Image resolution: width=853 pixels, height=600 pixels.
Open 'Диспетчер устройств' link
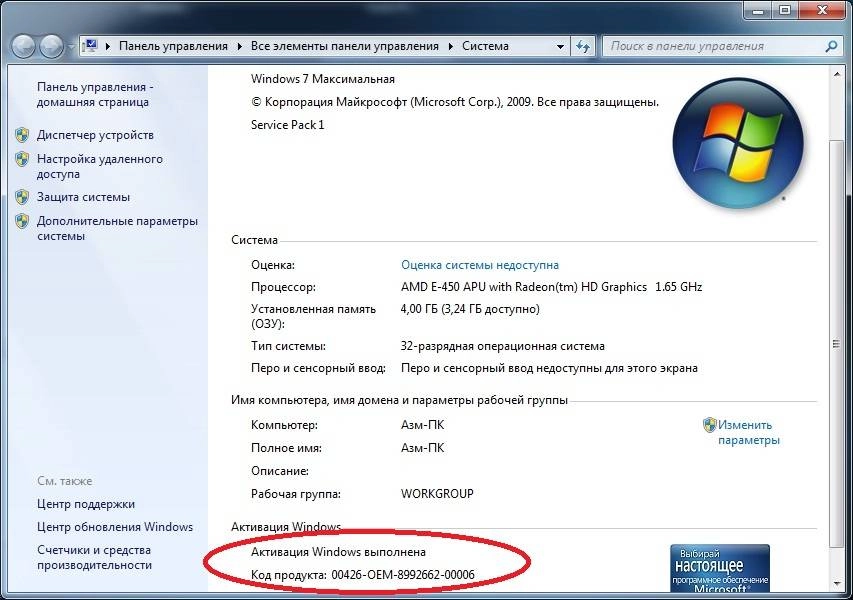pyautogui.click(x=95, y=135)
